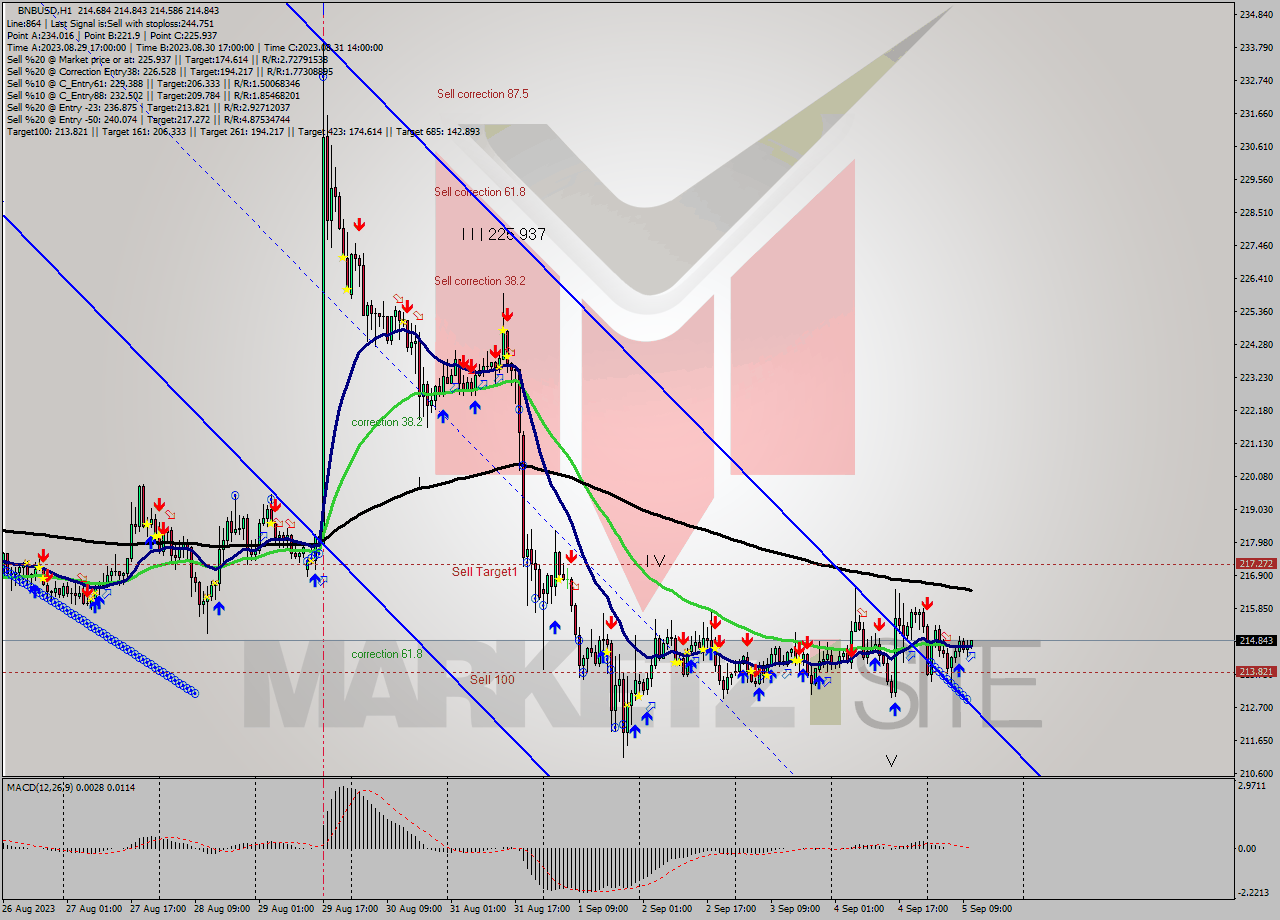This screenshot has height=920, width=1280.
Task: Click the '1 Sep 09:00' time axis label
Action: pyautogui.click(x=603, y=909)
